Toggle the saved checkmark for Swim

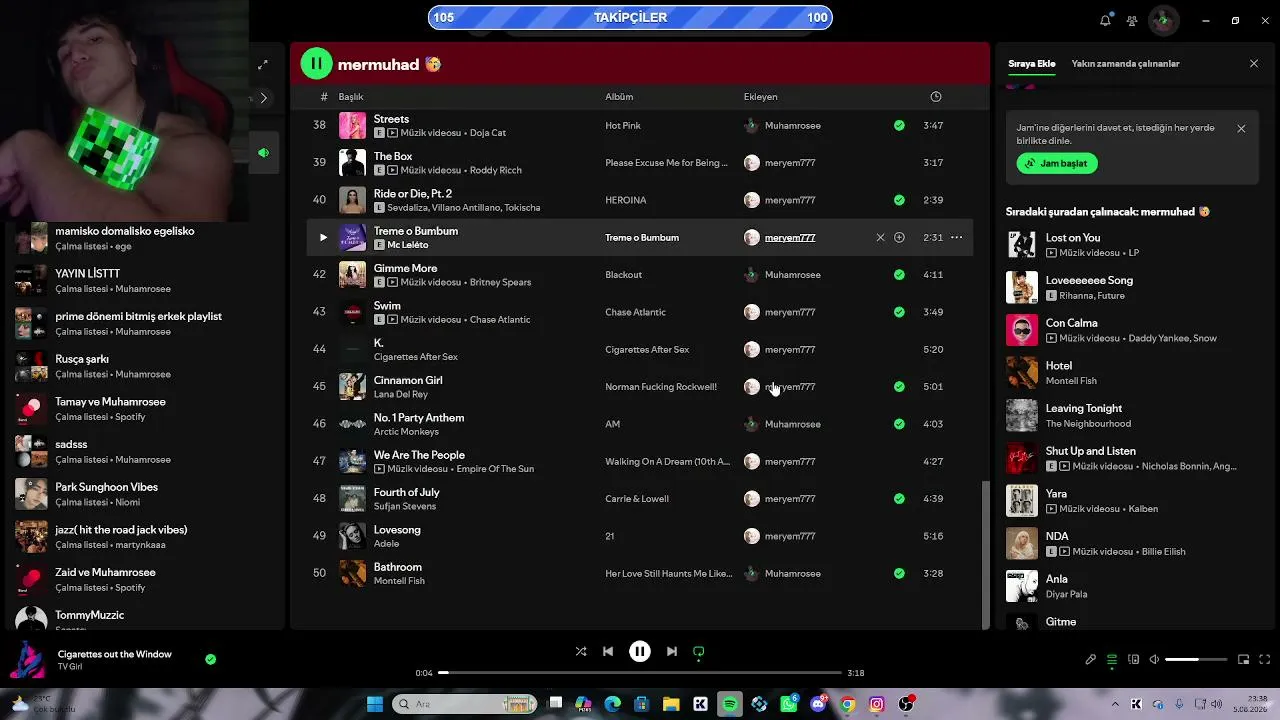[x=899, y=312]
